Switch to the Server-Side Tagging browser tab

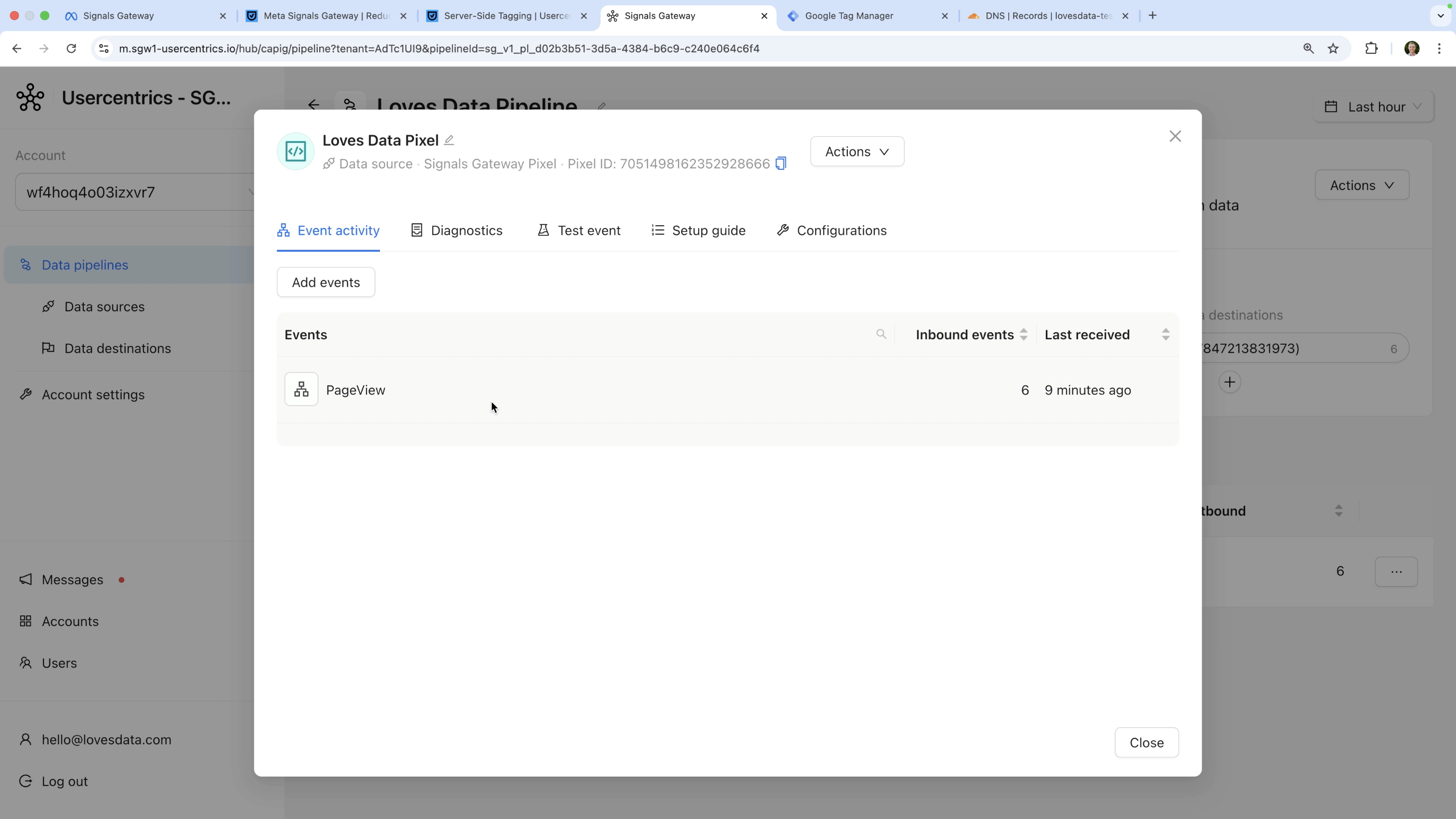pyautogui.click(x=507, y=16)
